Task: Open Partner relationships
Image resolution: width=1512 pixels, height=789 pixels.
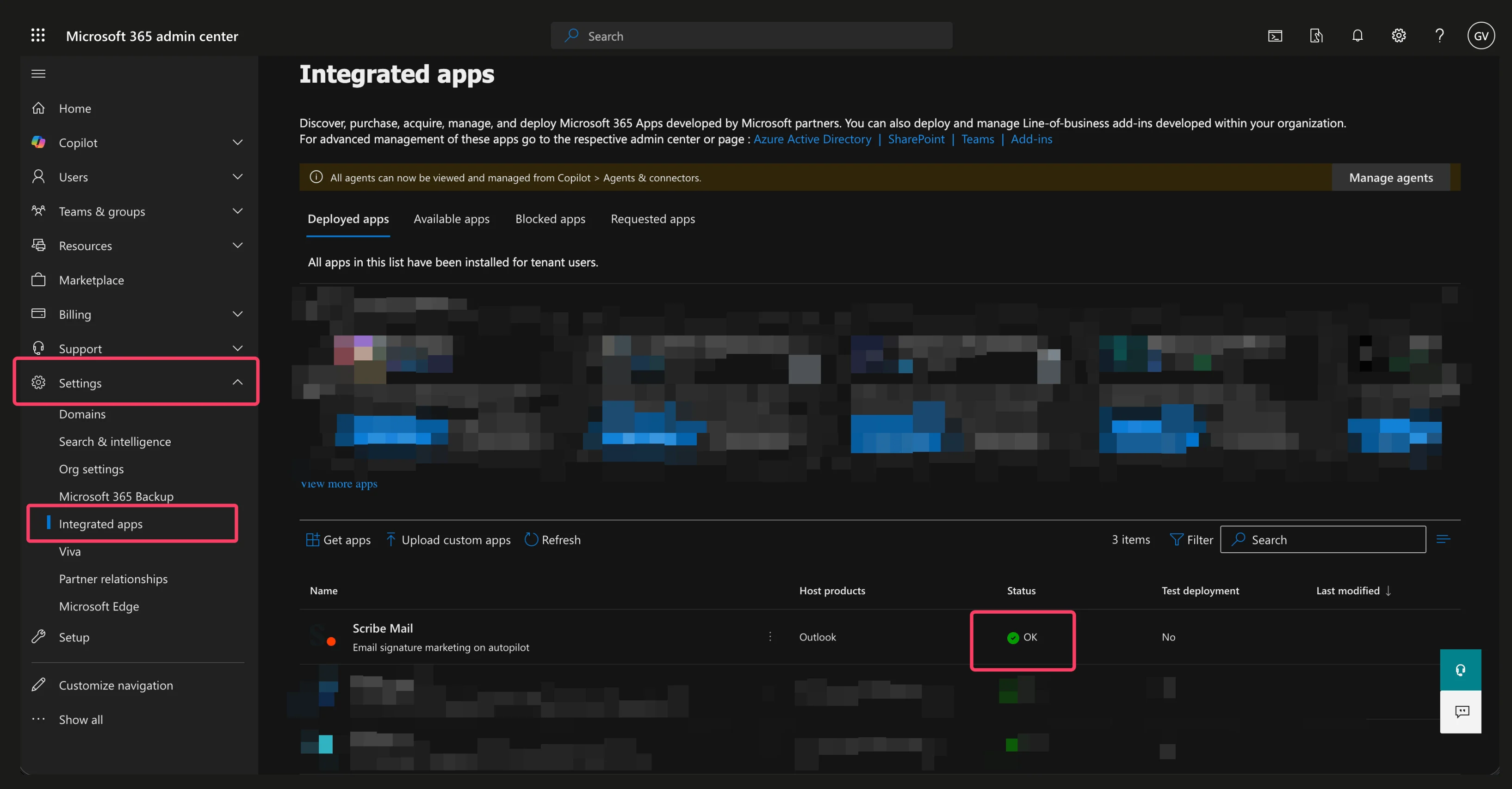Action: click(x=113, y=579)
